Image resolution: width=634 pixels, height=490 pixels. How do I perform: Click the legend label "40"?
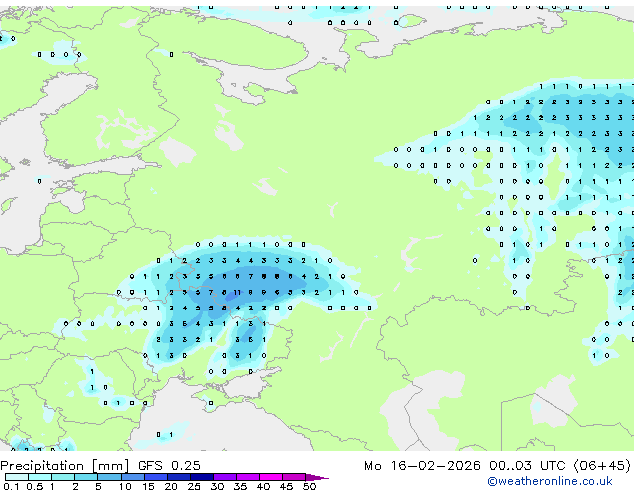pyautogui.click(x=263, y=486)
